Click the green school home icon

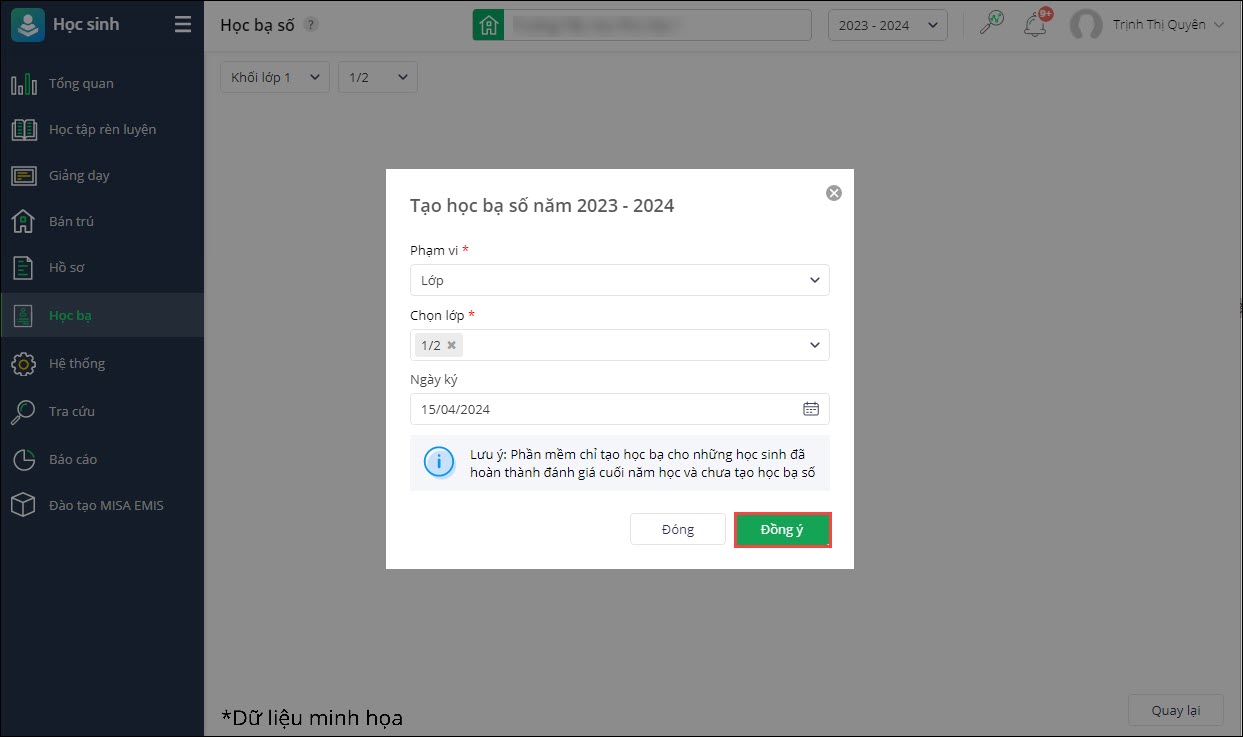click(488, 25)
